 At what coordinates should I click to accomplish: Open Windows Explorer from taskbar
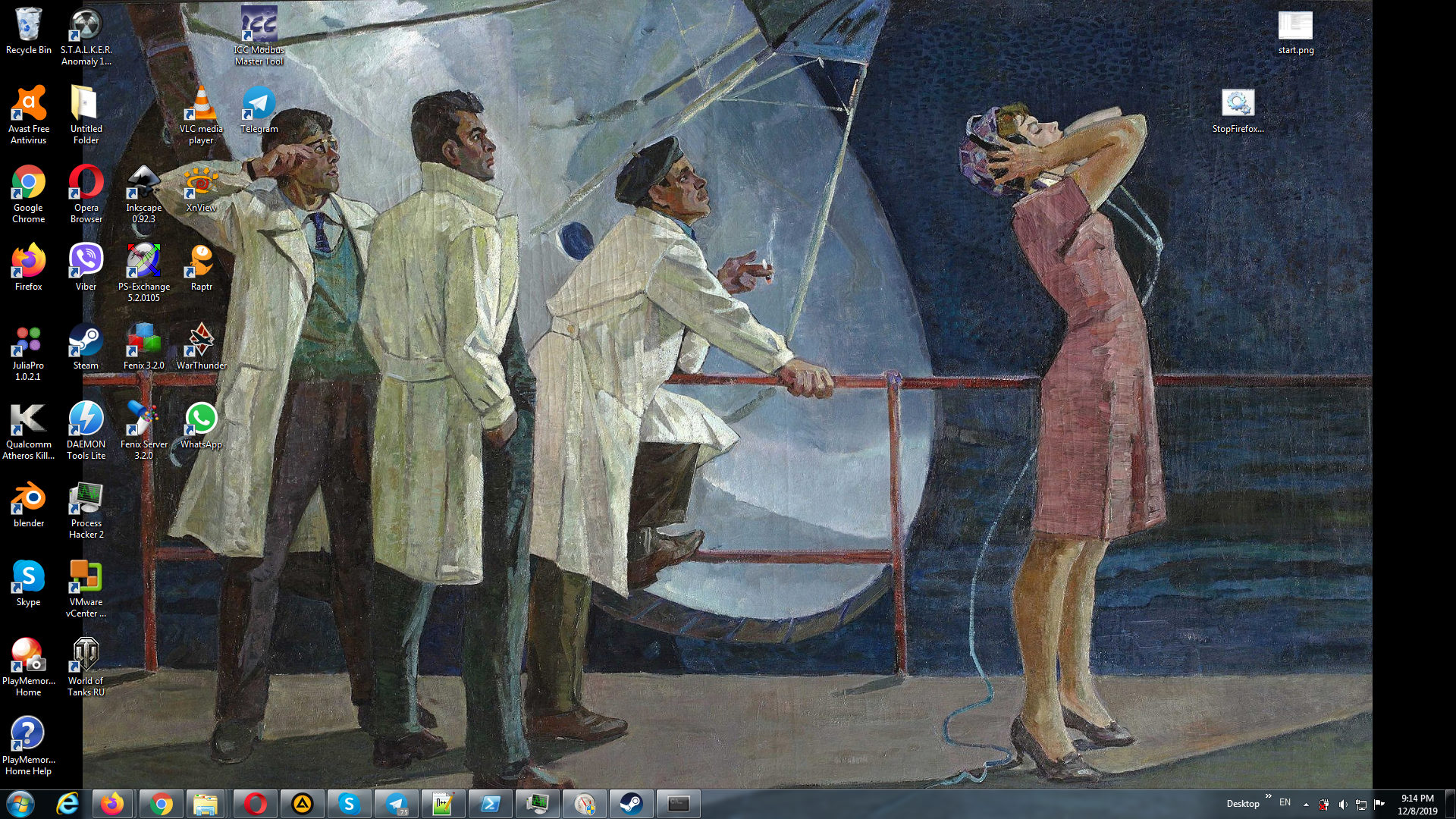coord(206,804)
